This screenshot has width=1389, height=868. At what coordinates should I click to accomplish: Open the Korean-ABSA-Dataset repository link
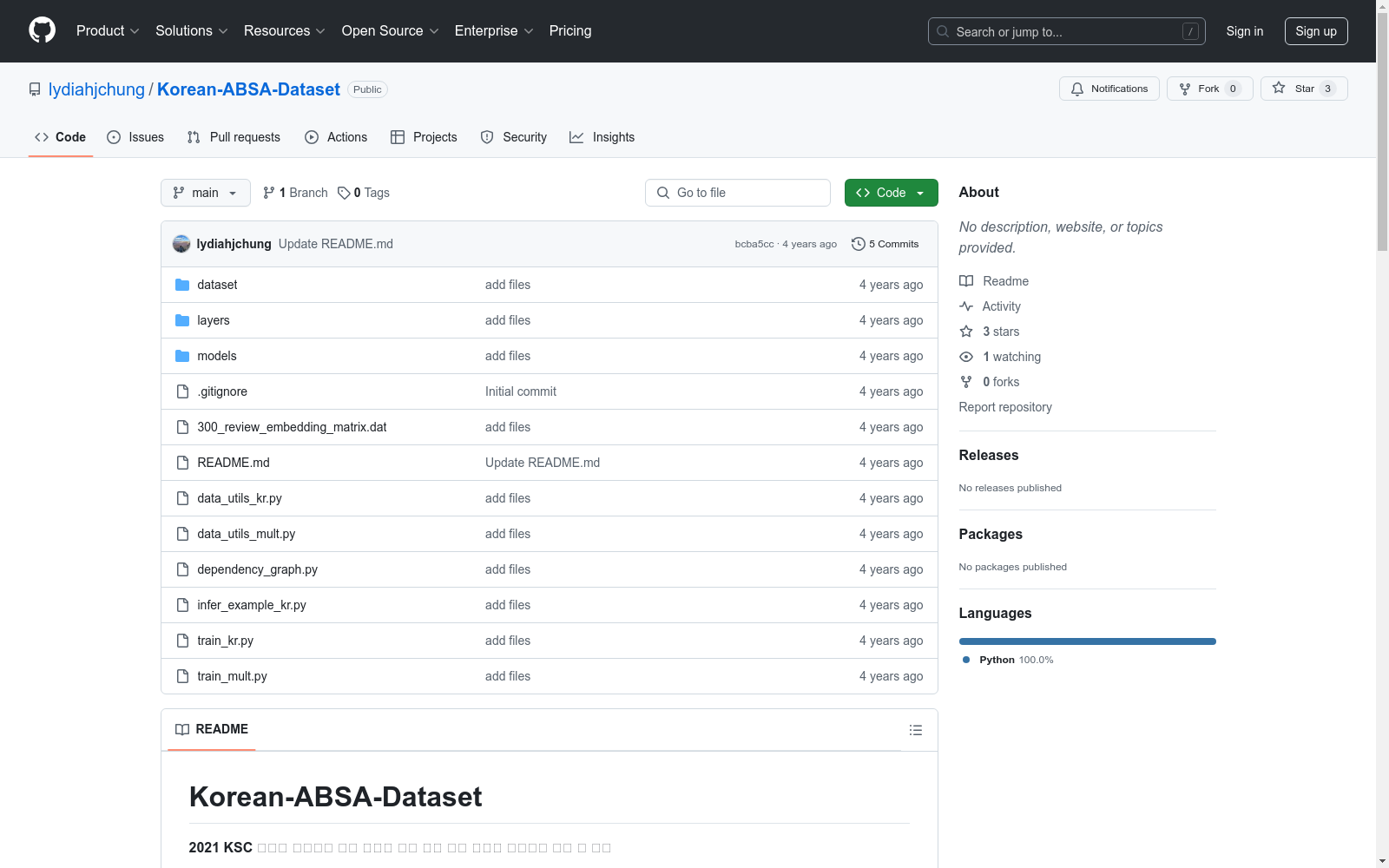pos(248,89)
